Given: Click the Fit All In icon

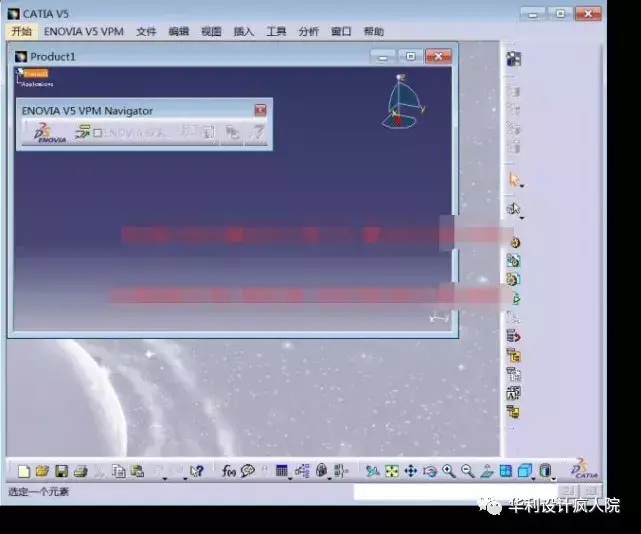Looking at the screenshot, I should [x=392, y=471].
